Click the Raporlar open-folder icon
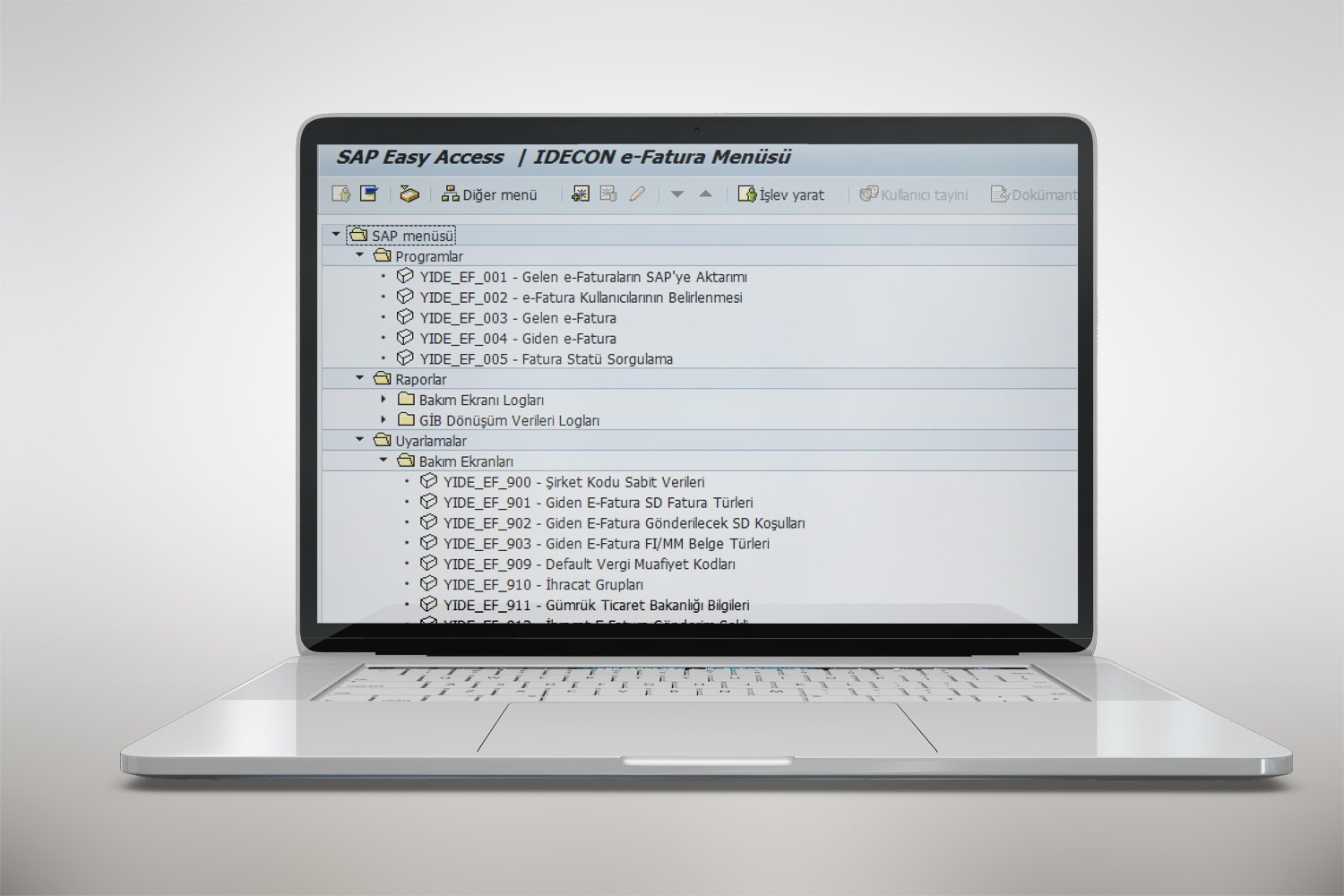The image size is (1344, 896). tap(383, 378)
